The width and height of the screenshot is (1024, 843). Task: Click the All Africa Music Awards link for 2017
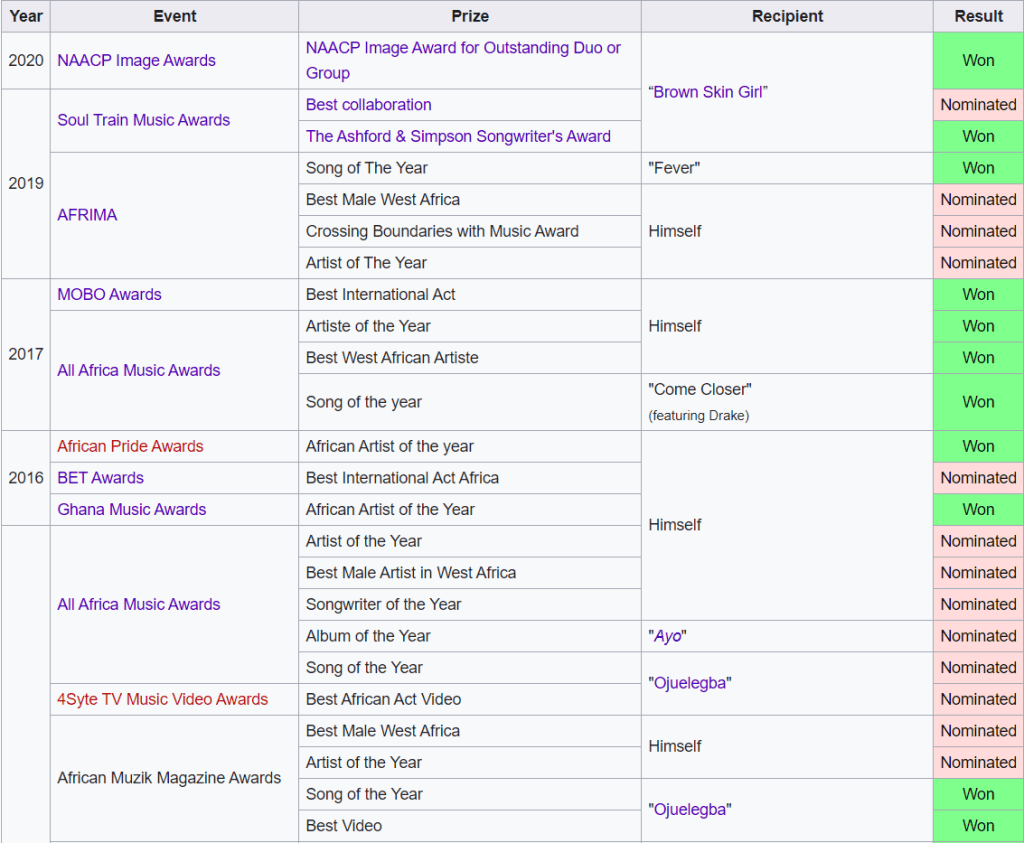138,370
